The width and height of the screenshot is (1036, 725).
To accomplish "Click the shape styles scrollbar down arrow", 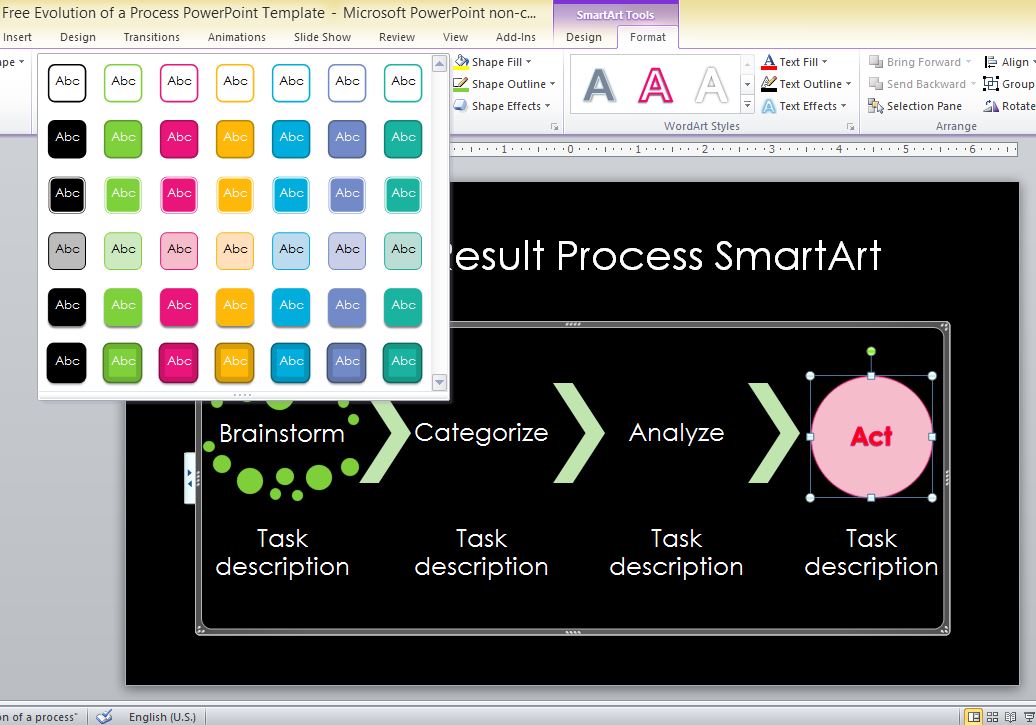I will [439, 382].
